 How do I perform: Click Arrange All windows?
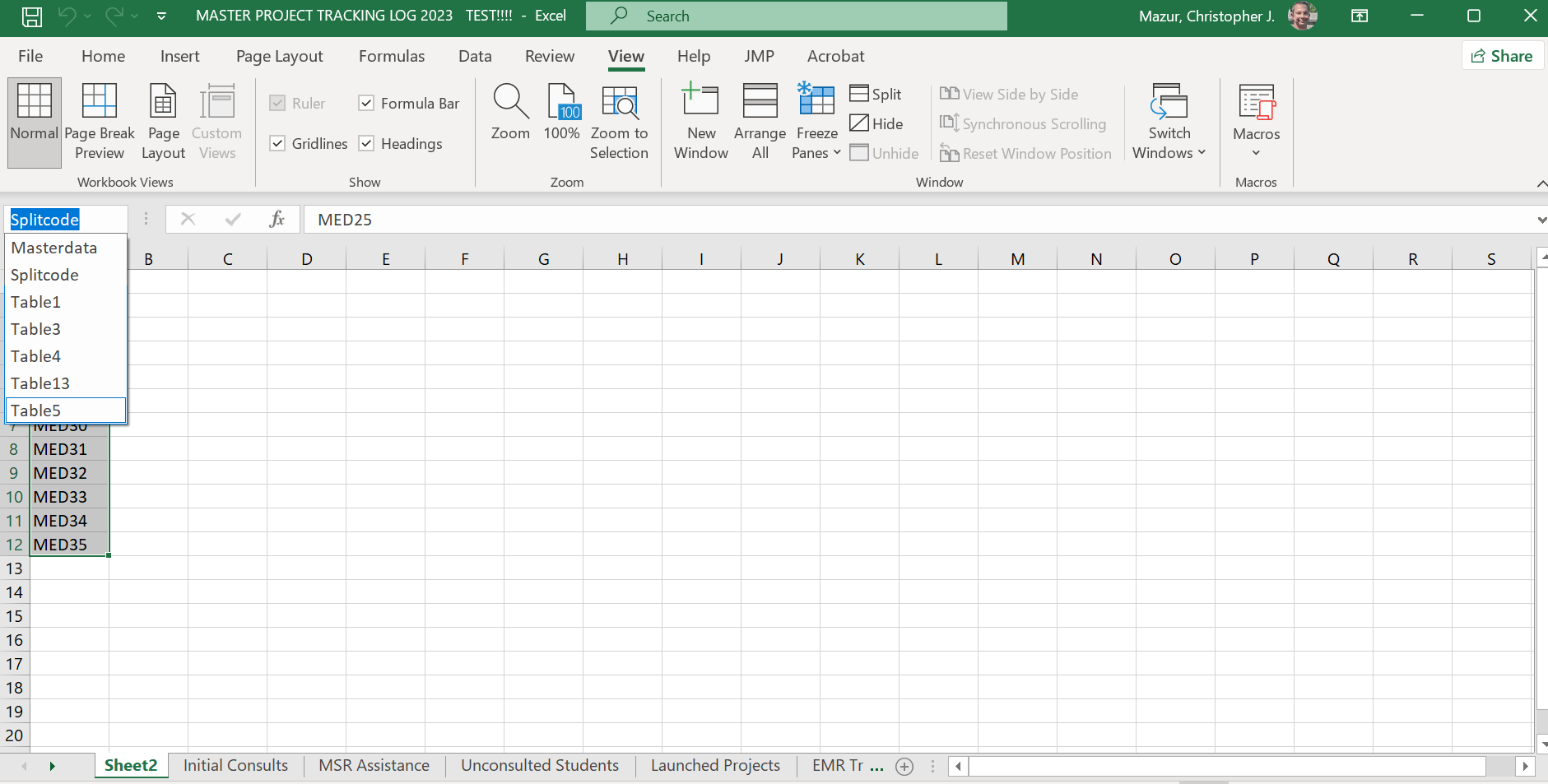760,122
